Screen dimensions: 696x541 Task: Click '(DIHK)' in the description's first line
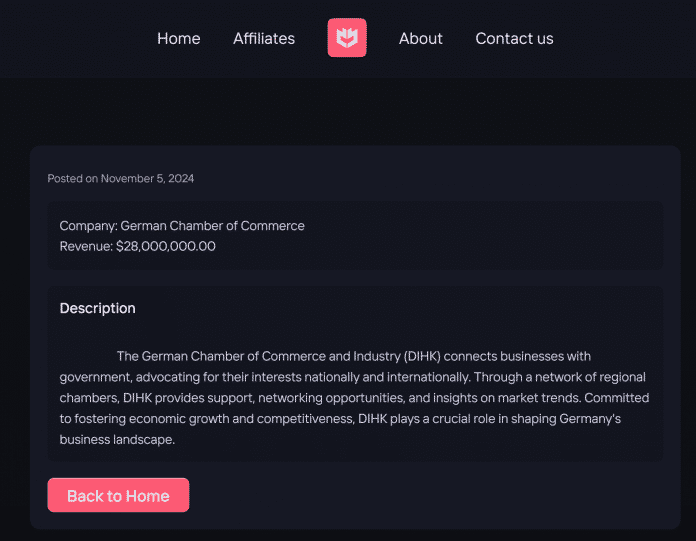422,356
